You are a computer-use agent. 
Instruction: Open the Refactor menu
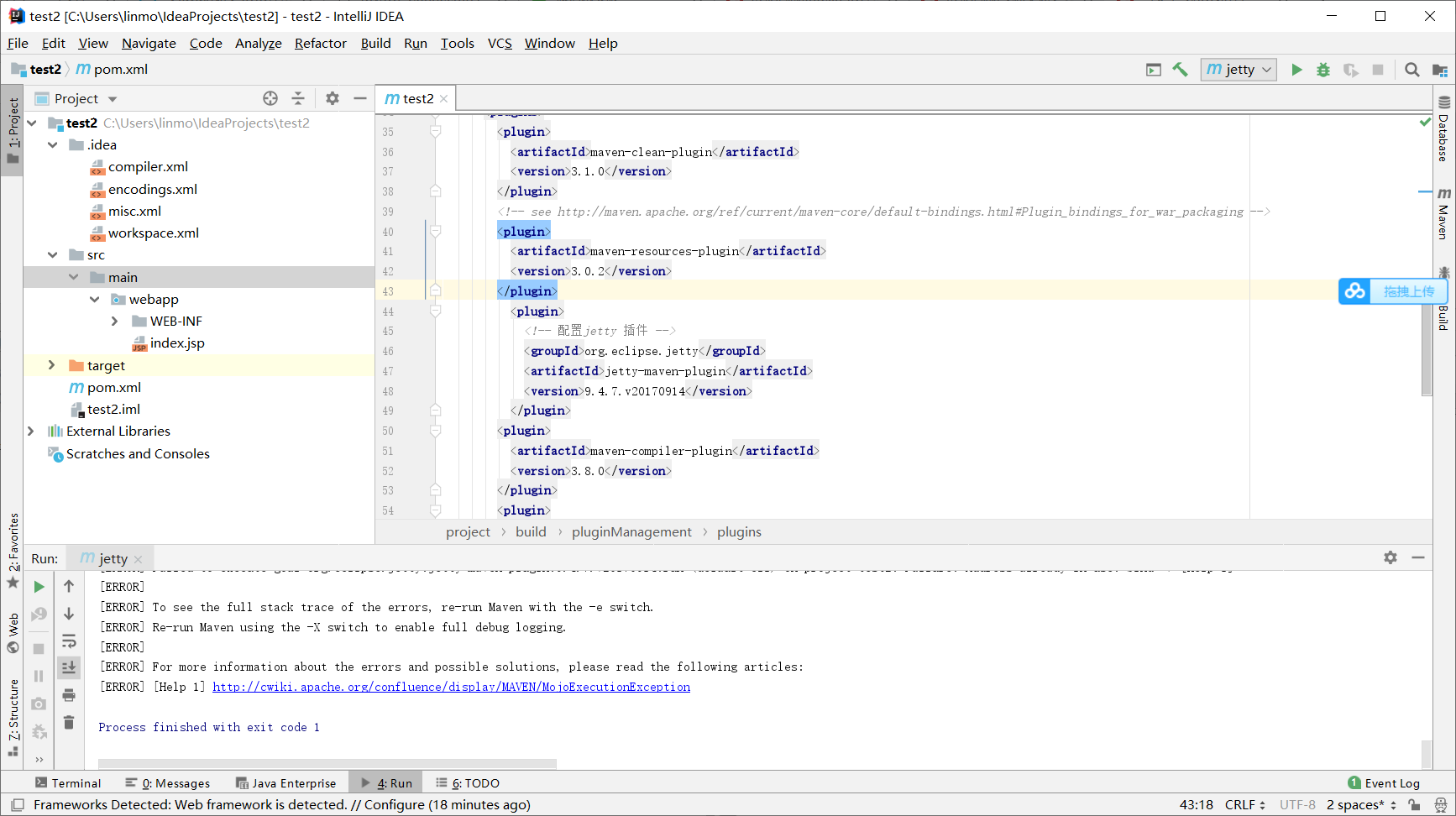click(x=320, y=43)
